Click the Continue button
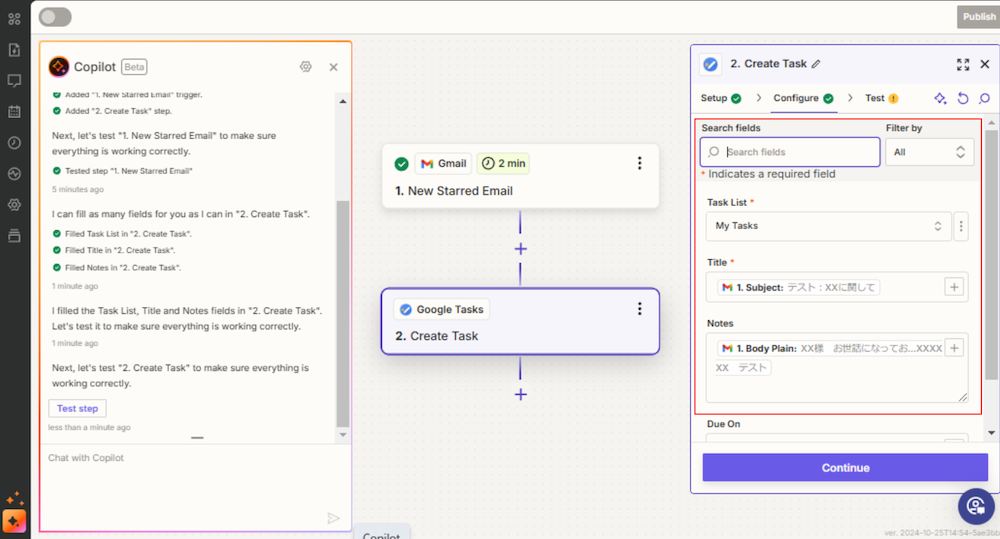The width and height of the screenshot is (1000, 539). [845, 468]
